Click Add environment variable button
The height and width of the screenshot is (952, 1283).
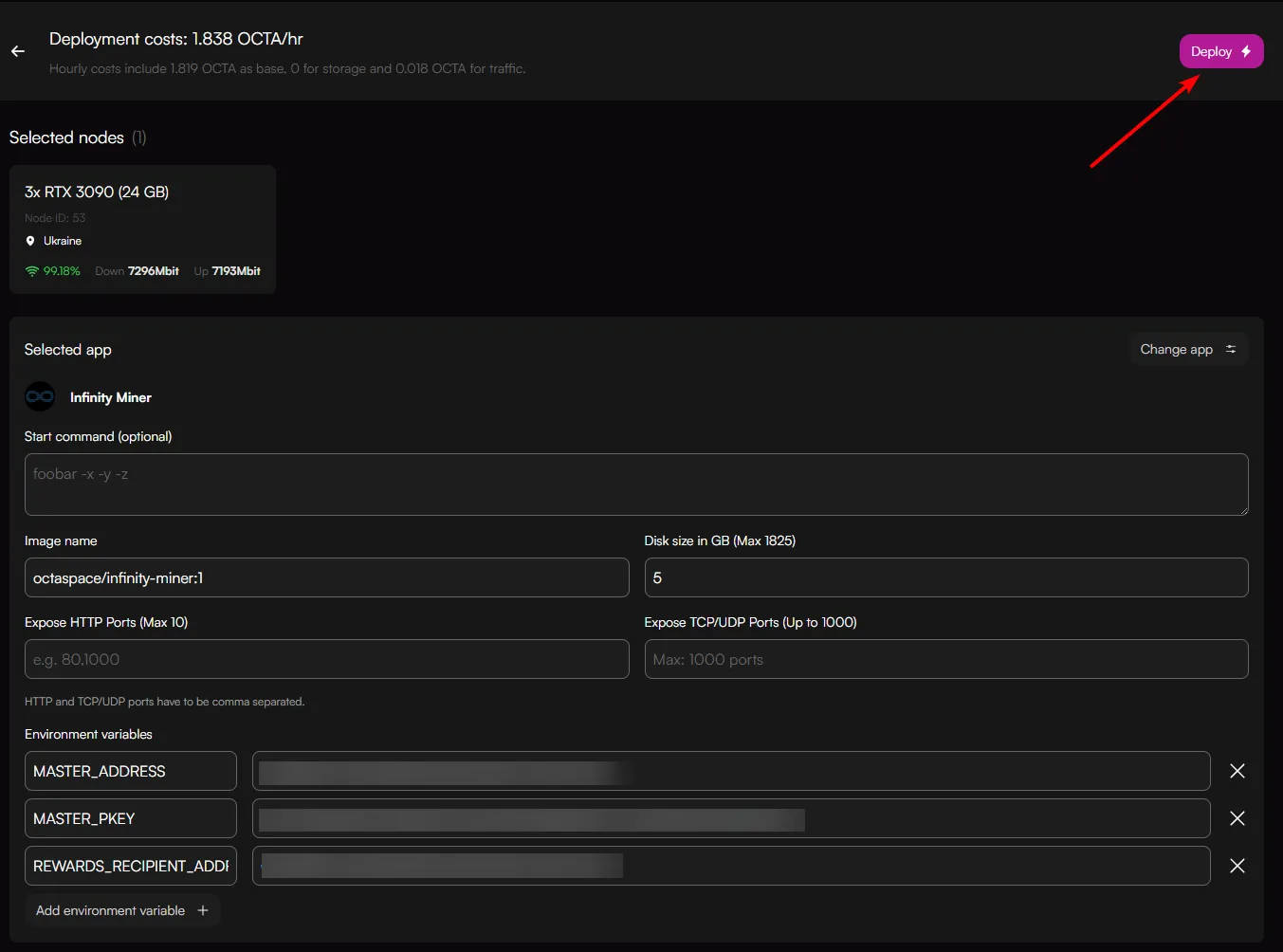122,910
